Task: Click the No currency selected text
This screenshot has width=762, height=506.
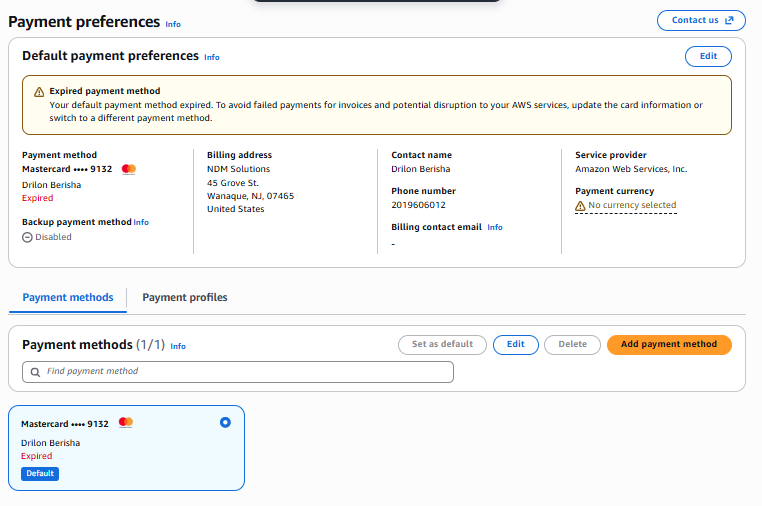Action: click(632, 205)
